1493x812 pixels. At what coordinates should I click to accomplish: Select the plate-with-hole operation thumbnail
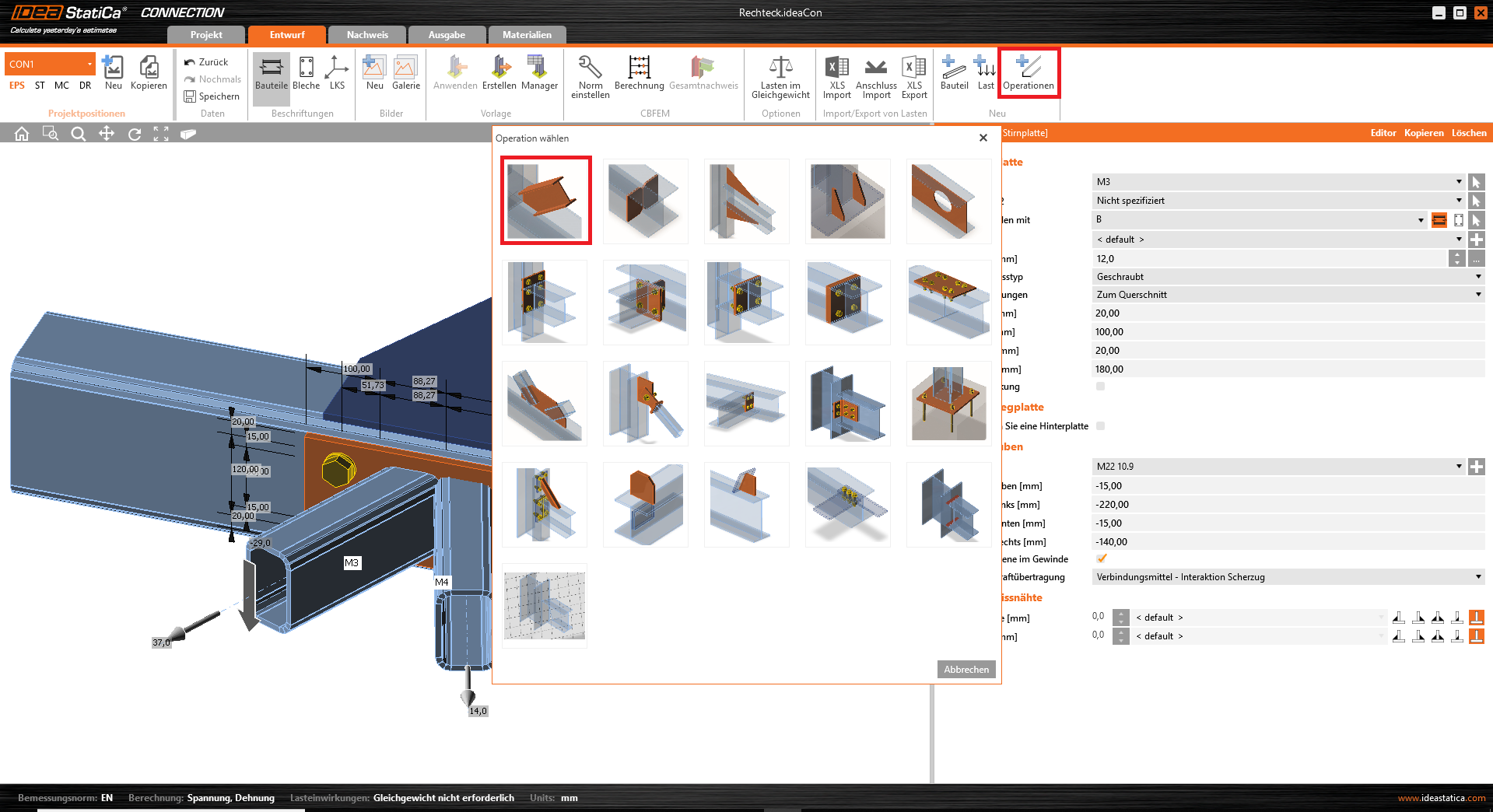point(948,201)
